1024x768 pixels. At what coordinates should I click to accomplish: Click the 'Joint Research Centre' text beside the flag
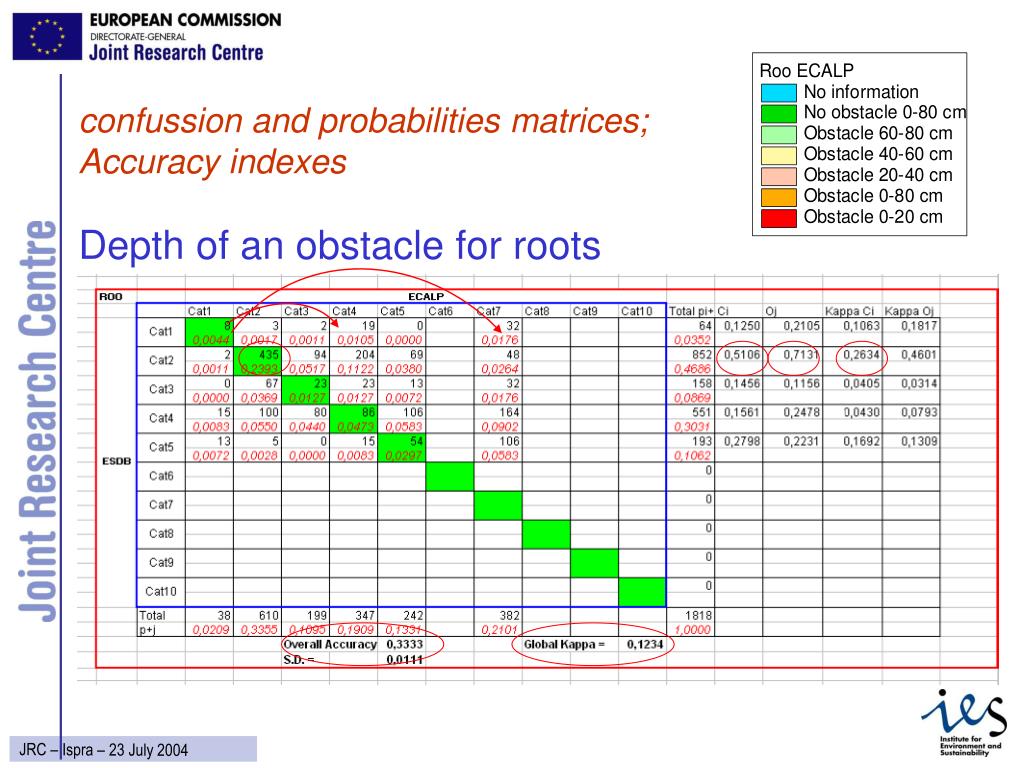pyautogui.click(x=176, y=52)
